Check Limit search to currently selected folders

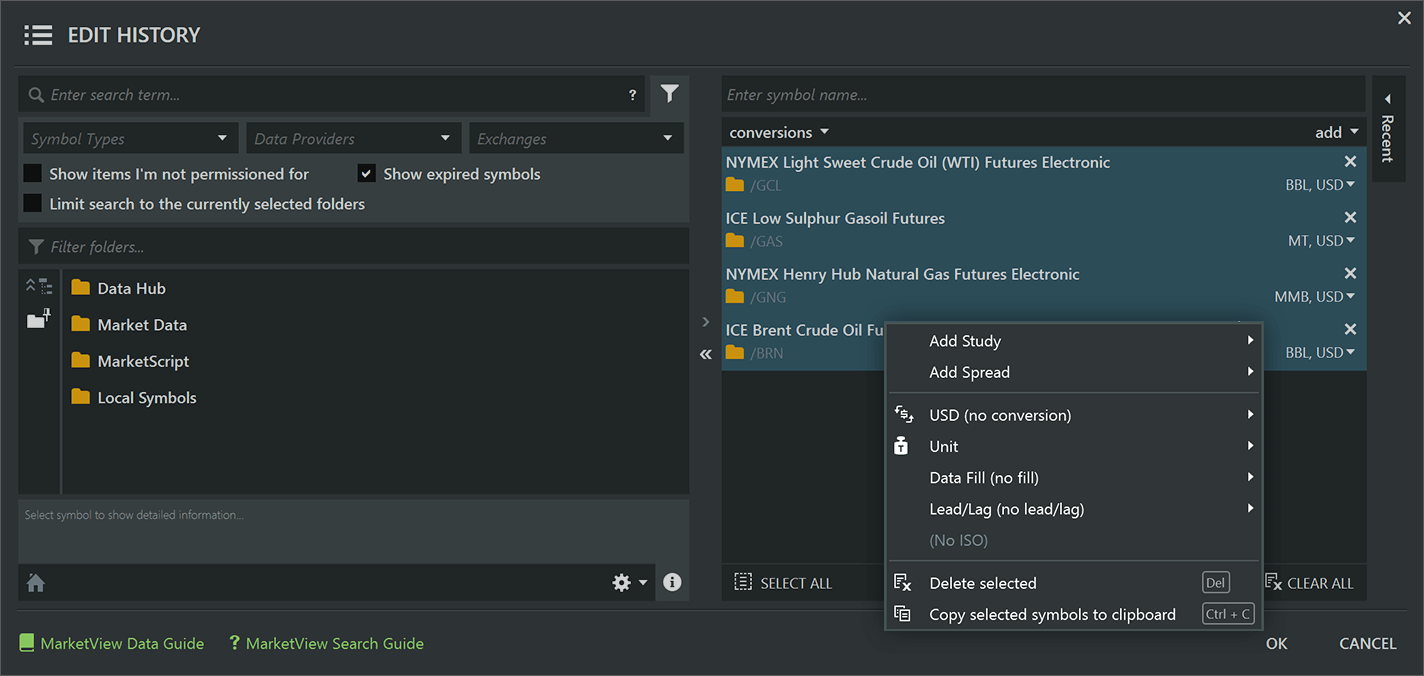(33, 204)
